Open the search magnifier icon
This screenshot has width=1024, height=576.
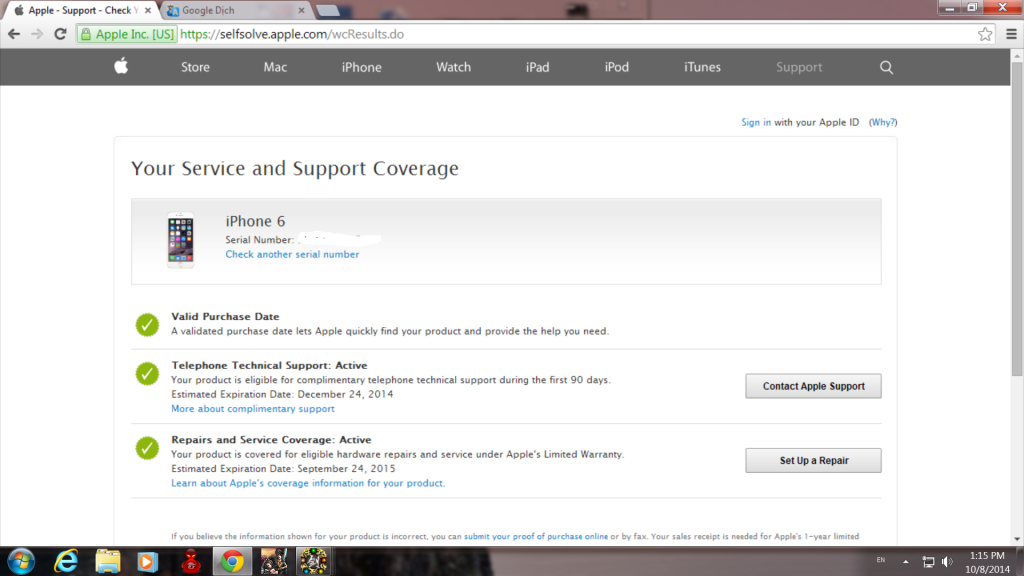click(886, 67)
